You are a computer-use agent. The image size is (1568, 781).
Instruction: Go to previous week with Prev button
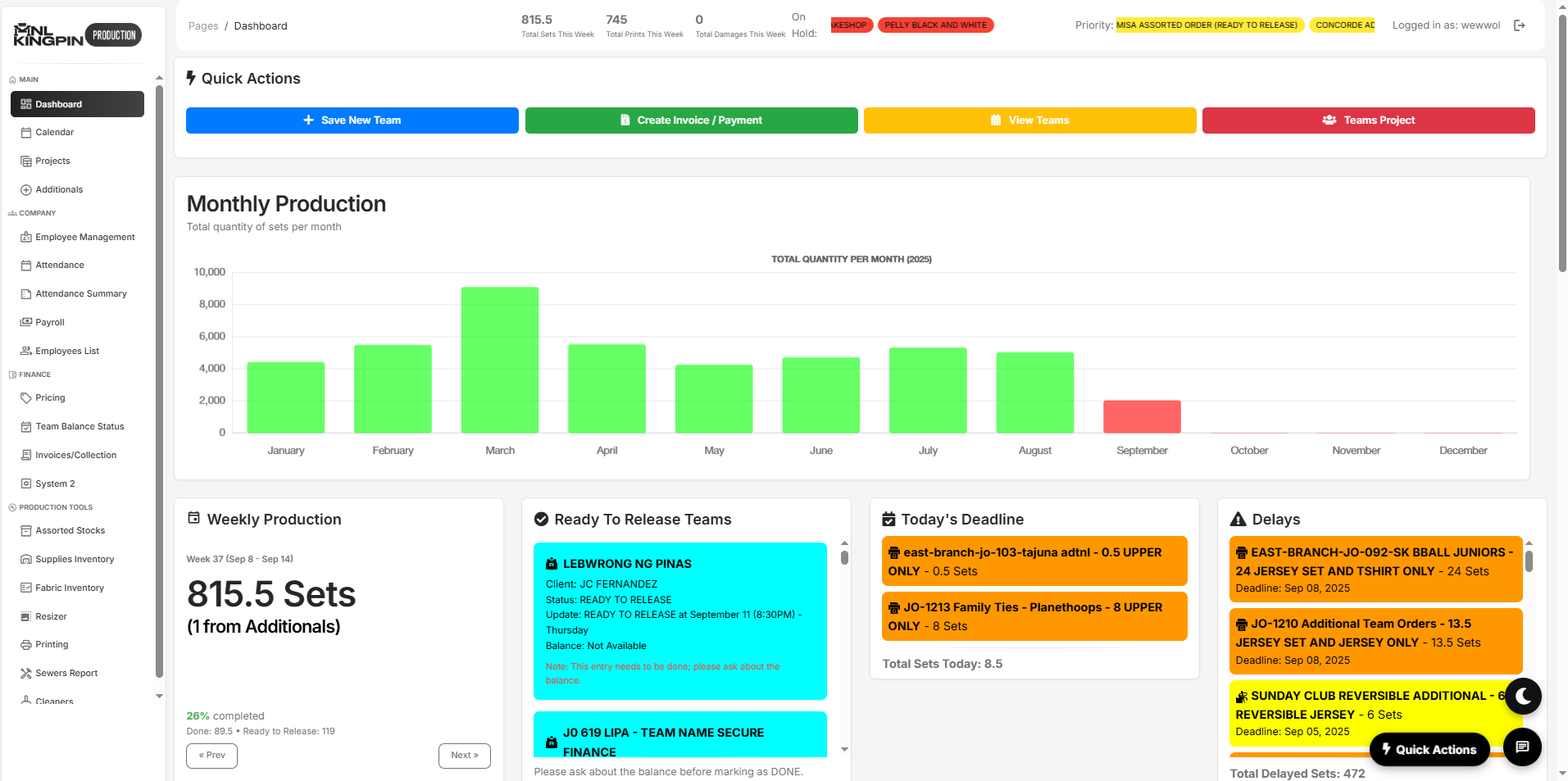pos(211,756)
